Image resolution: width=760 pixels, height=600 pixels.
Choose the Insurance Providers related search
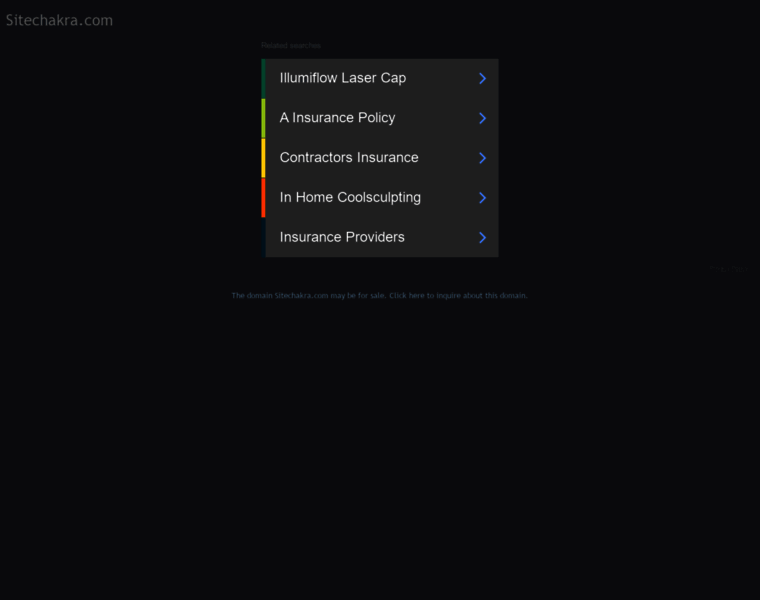342,237
